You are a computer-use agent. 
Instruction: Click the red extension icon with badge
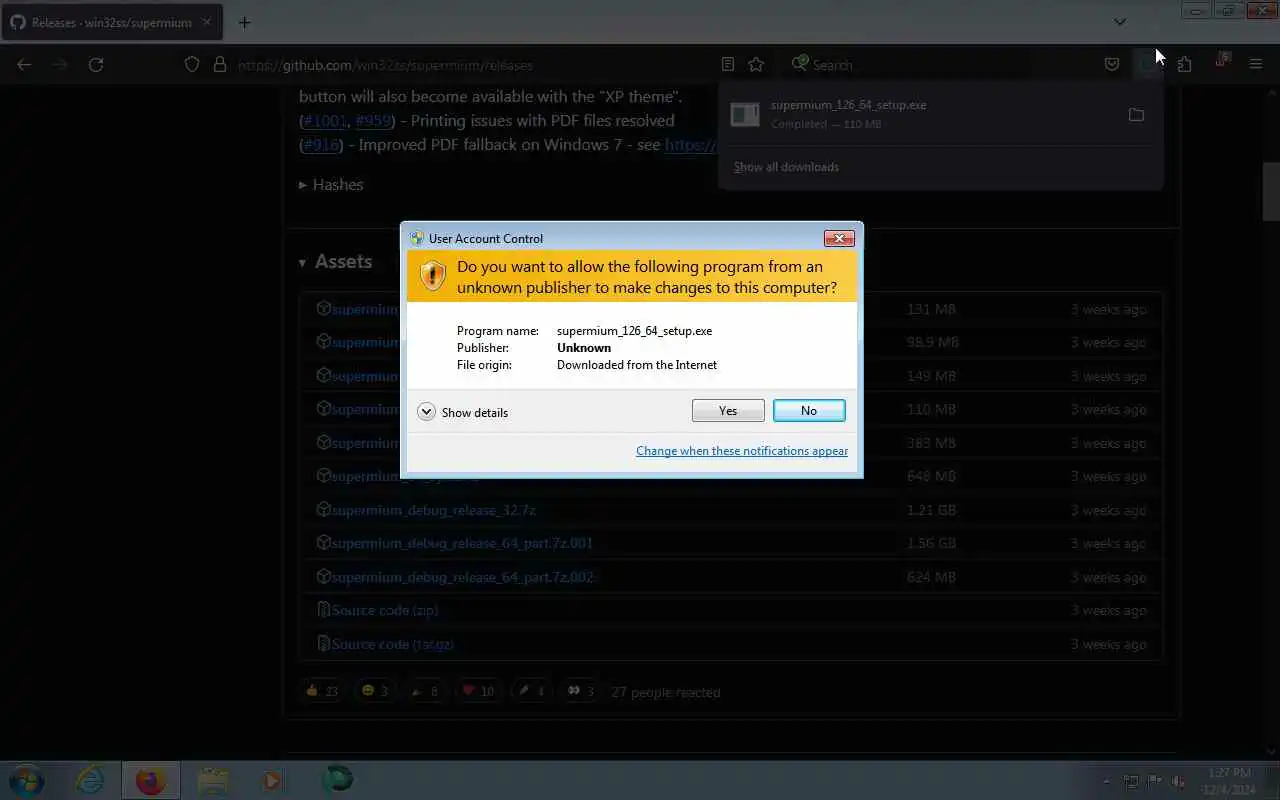(x=1221, y=62)
